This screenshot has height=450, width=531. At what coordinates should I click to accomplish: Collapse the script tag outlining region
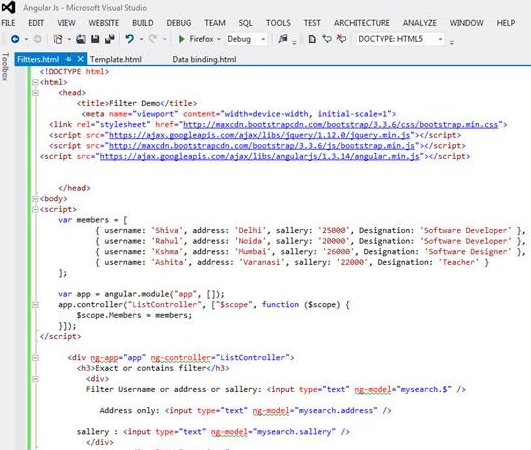(35, 210)
